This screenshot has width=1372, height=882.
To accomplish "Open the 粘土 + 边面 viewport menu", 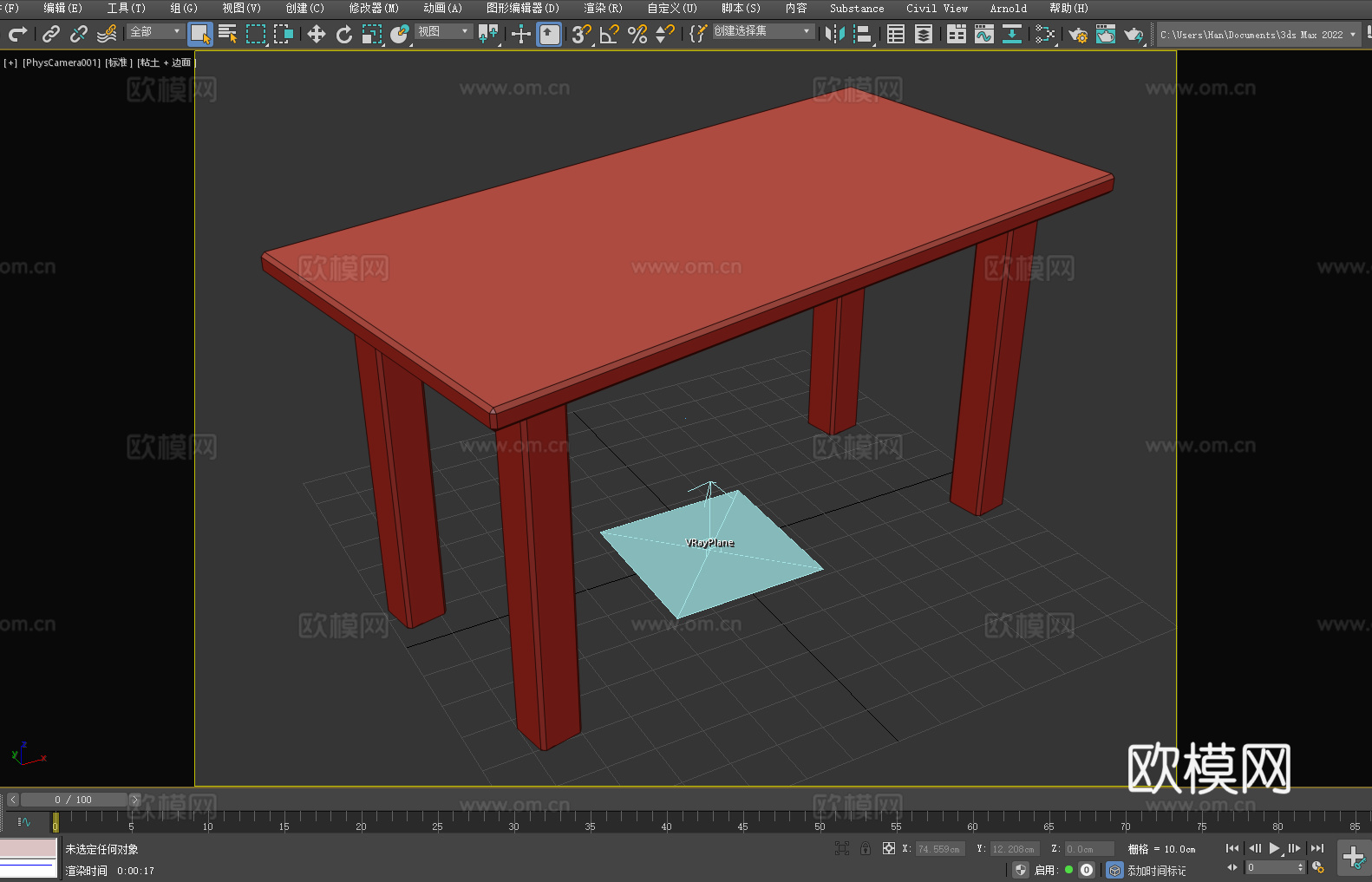I will pos(167,62).
